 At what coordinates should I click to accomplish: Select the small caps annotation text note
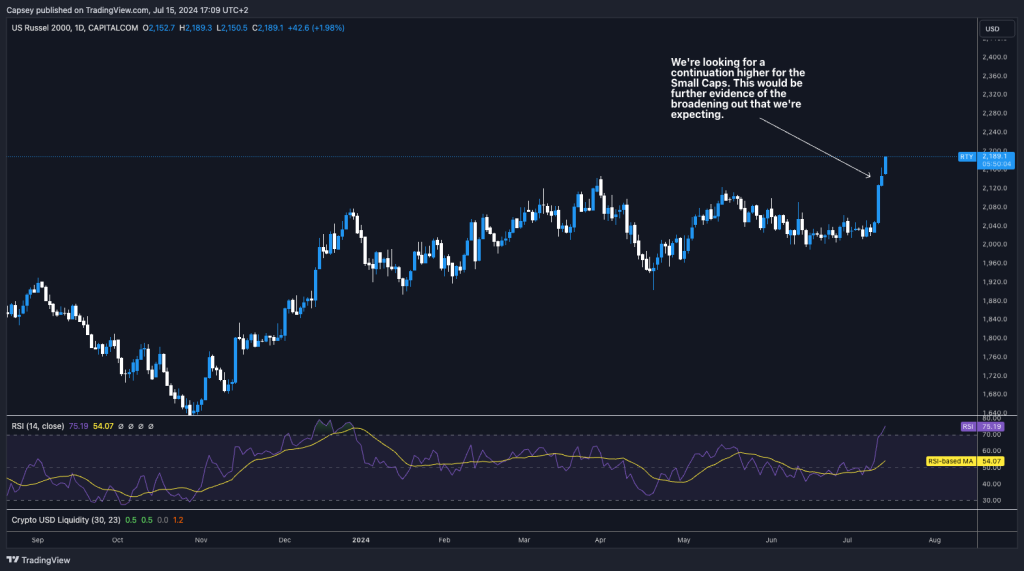coord(737,88)
